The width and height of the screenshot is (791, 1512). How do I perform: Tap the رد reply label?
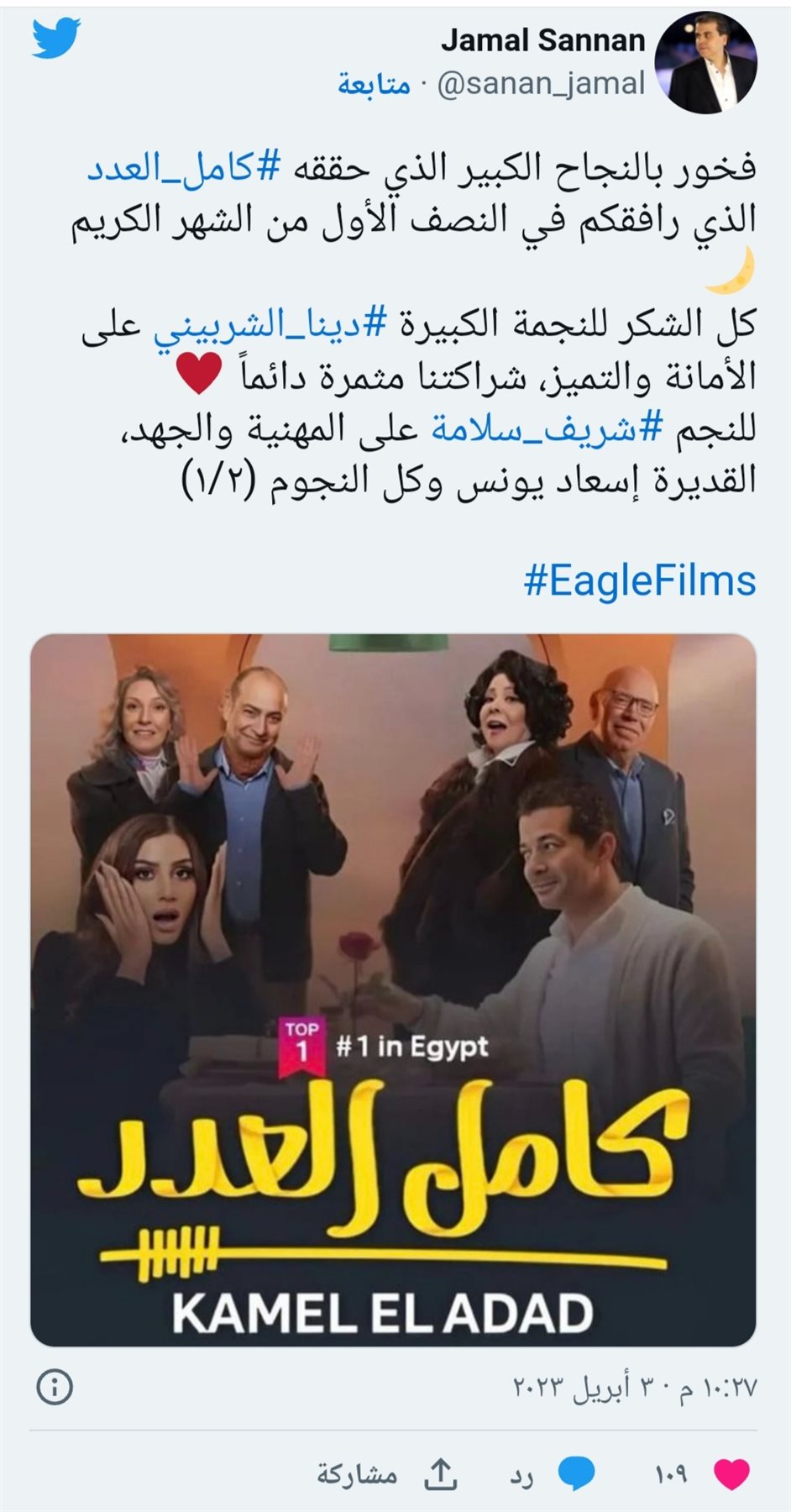pyautogui.click(x=521, y=1476)
